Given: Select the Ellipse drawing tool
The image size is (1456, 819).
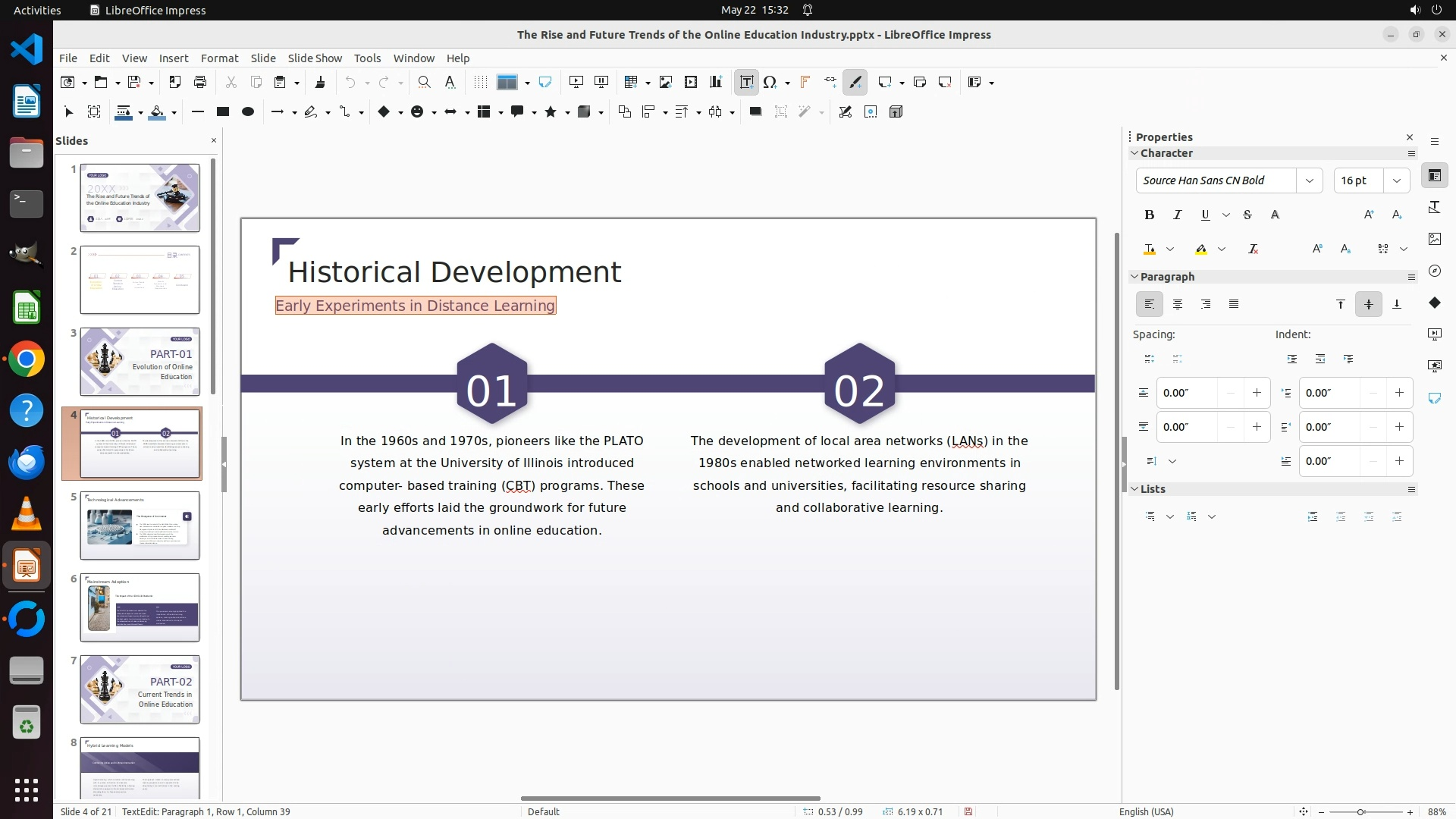Looking at the screenshot, I should click(x=247, y=111).
